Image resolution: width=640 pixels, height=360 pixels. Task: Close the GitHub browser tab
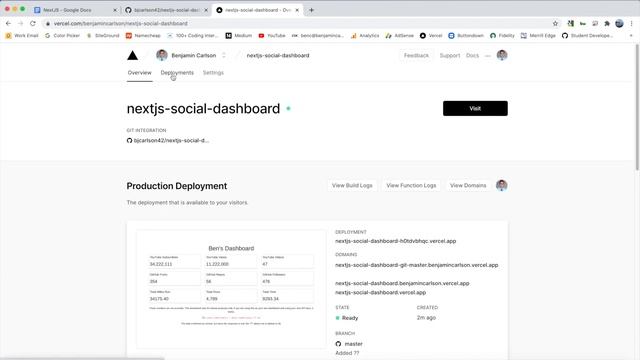206,10
